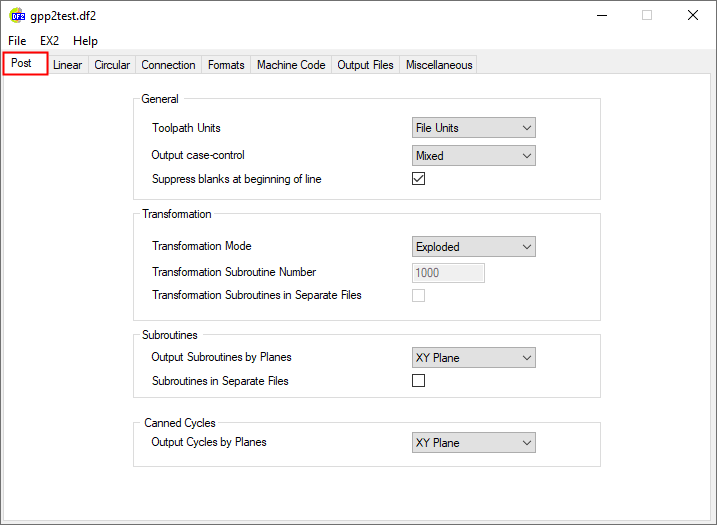This screenshot has height=525, width=717.
Task: Expand Output Cycles by Planes dropdown
Action: pyautogui.click(x=474, y=443)
